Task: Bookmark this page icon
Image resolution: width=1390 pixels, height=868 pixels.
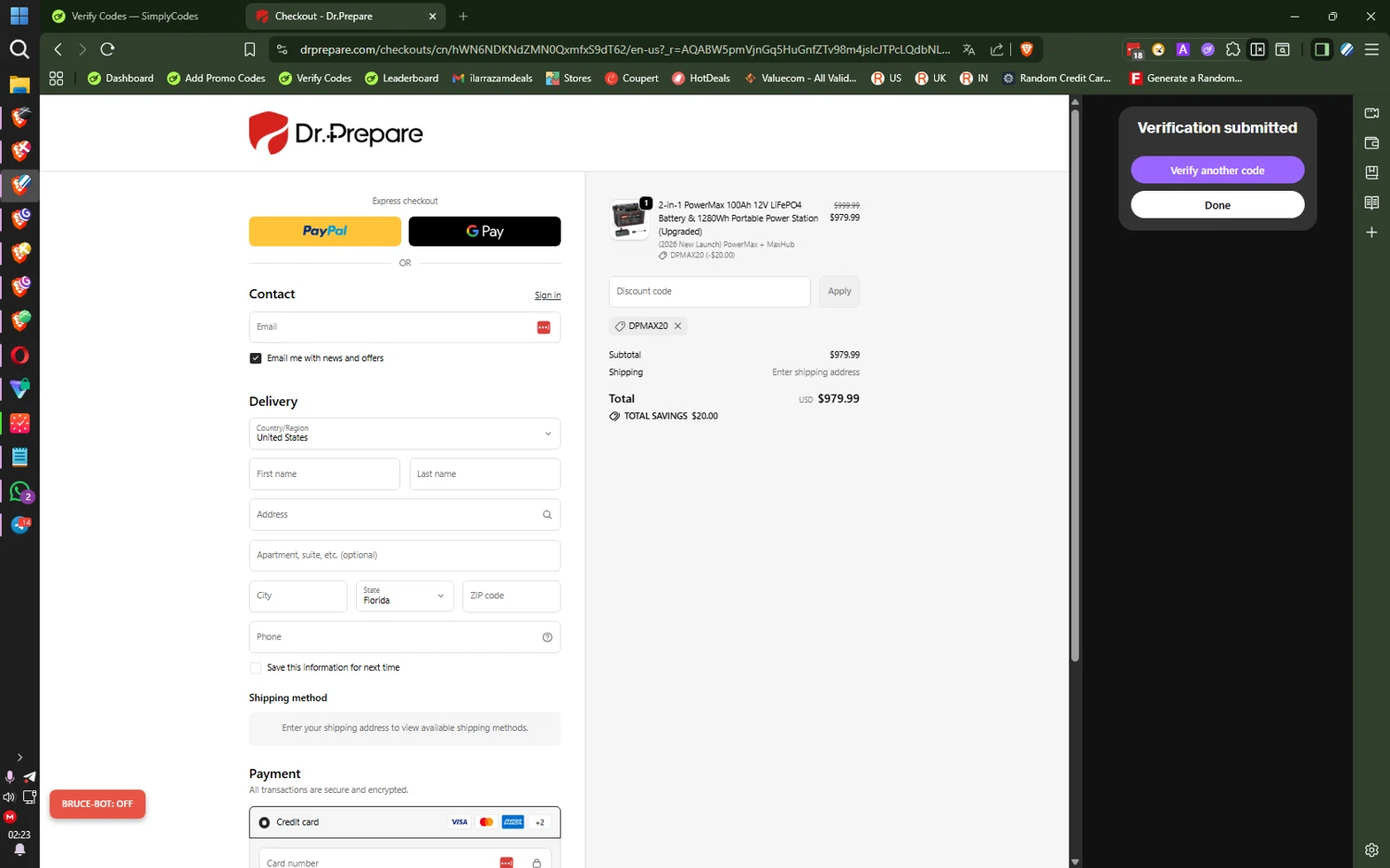Action: coord(249,49)
